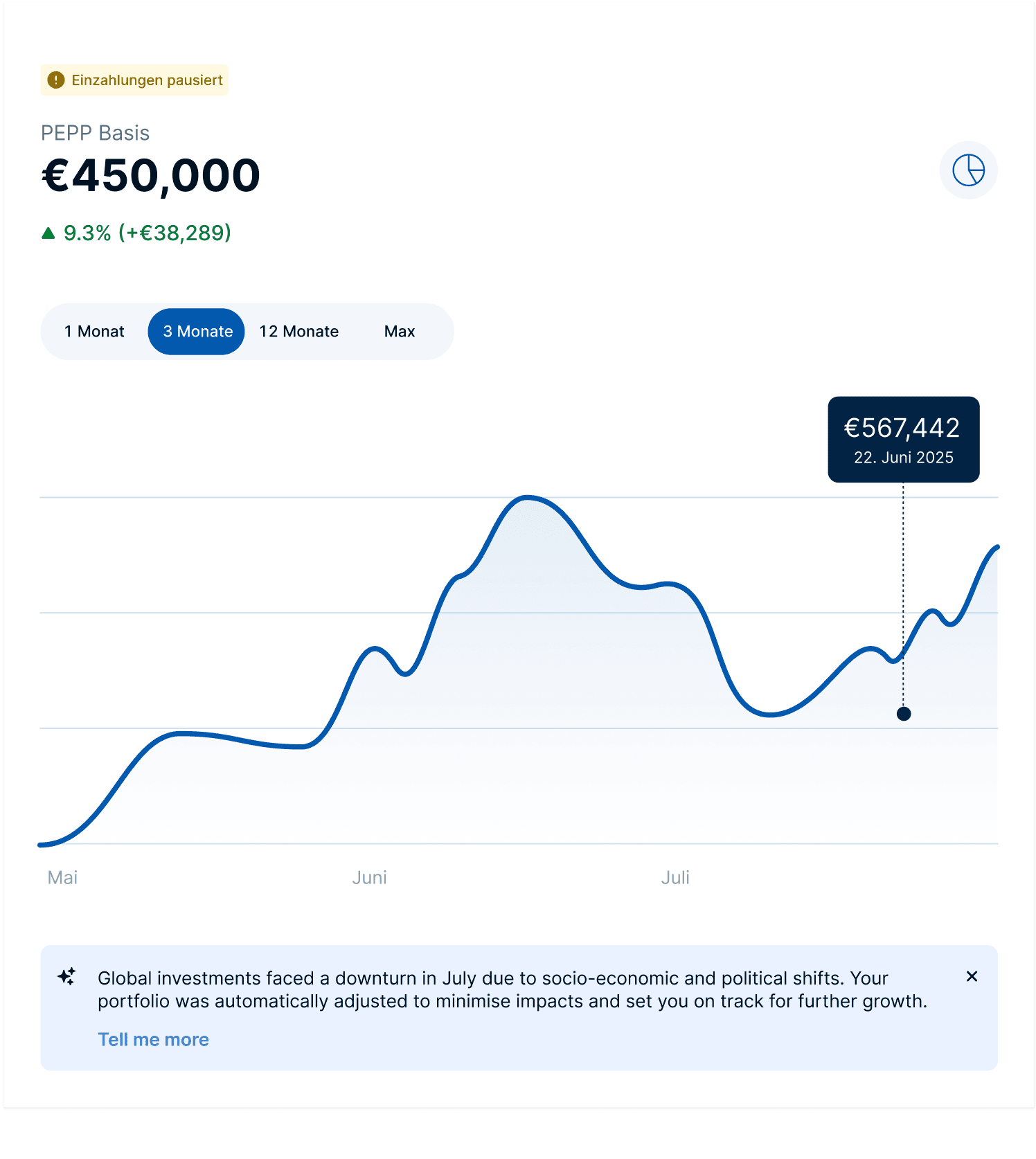Switch to Max time range
Viewport: 1036px width, 1159px height.
[400, 332]
